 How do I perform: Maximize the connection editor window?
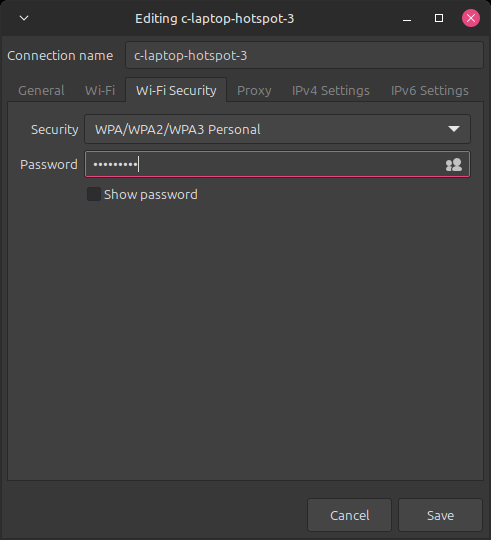tap(439, 18)
